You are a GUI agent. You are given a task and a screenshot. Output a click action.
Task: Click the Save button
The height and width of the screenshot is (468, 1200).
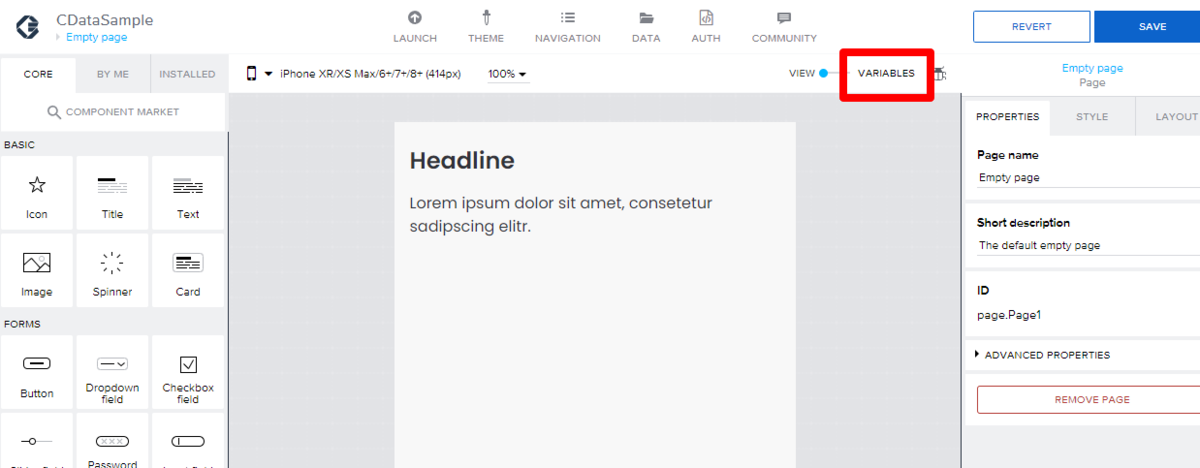[1147, 27]
